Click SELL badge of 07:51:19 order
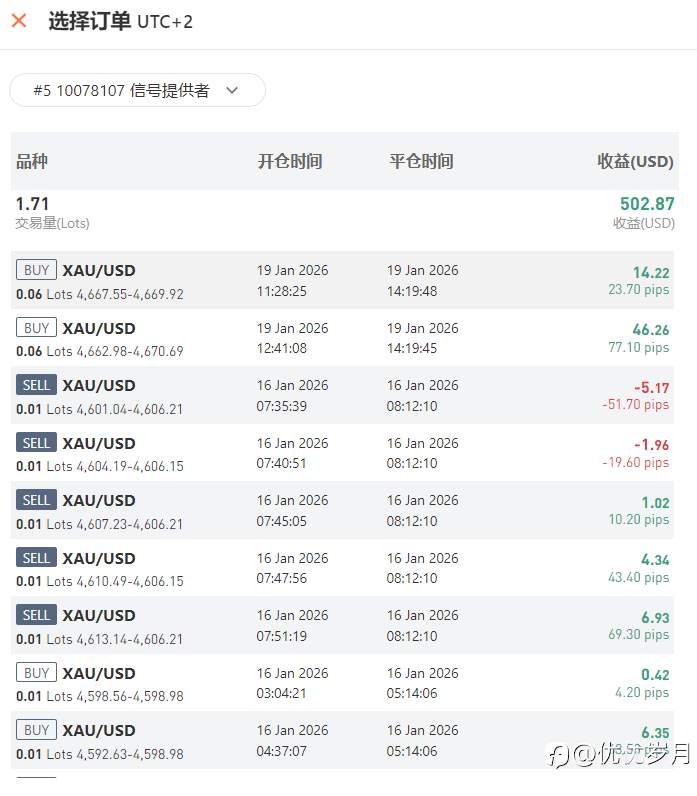This screenshot has width=697, height=796. coord(36,615)
